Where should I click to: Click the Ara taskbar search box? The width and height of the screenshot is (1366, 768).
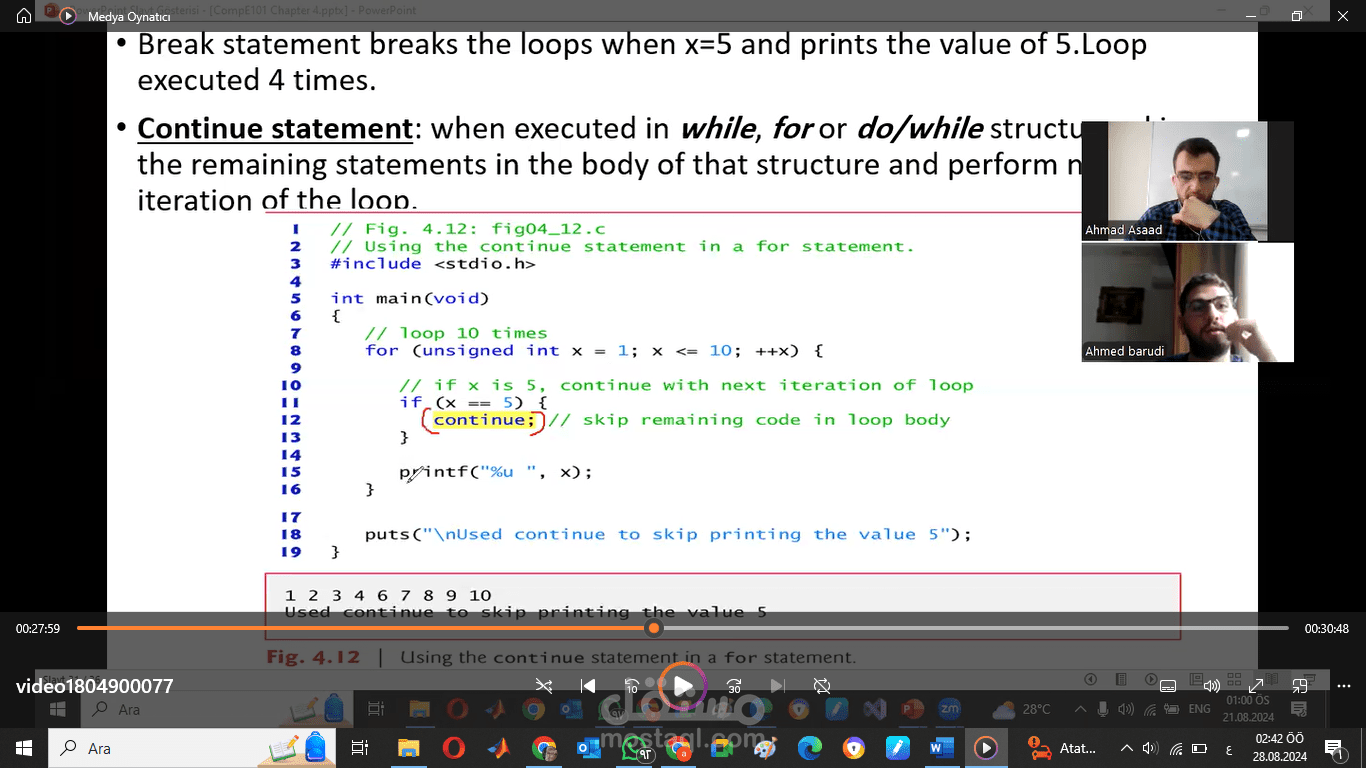click(x=192, y=748)
